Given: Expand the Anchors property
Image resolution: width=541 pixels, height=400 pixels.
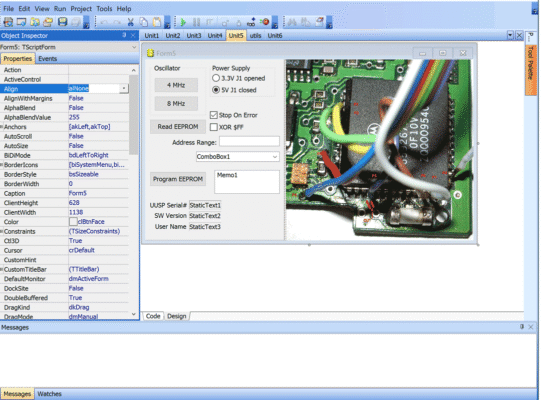Looking at the screenshot, I should pyautogui.click(x=1, y=127).
